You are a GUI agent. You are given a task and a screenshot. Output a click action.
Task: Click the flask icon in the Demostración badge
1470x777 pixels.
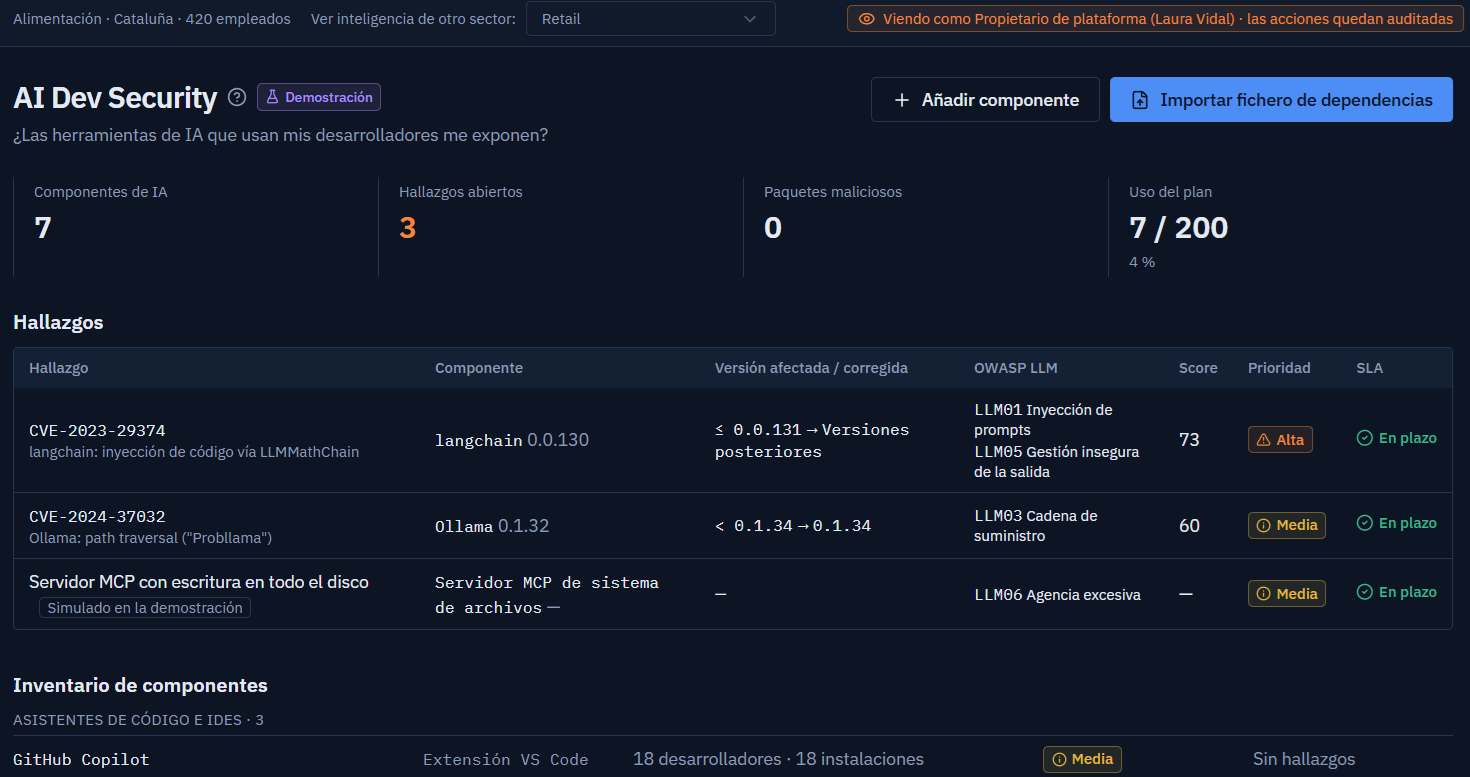272,97
